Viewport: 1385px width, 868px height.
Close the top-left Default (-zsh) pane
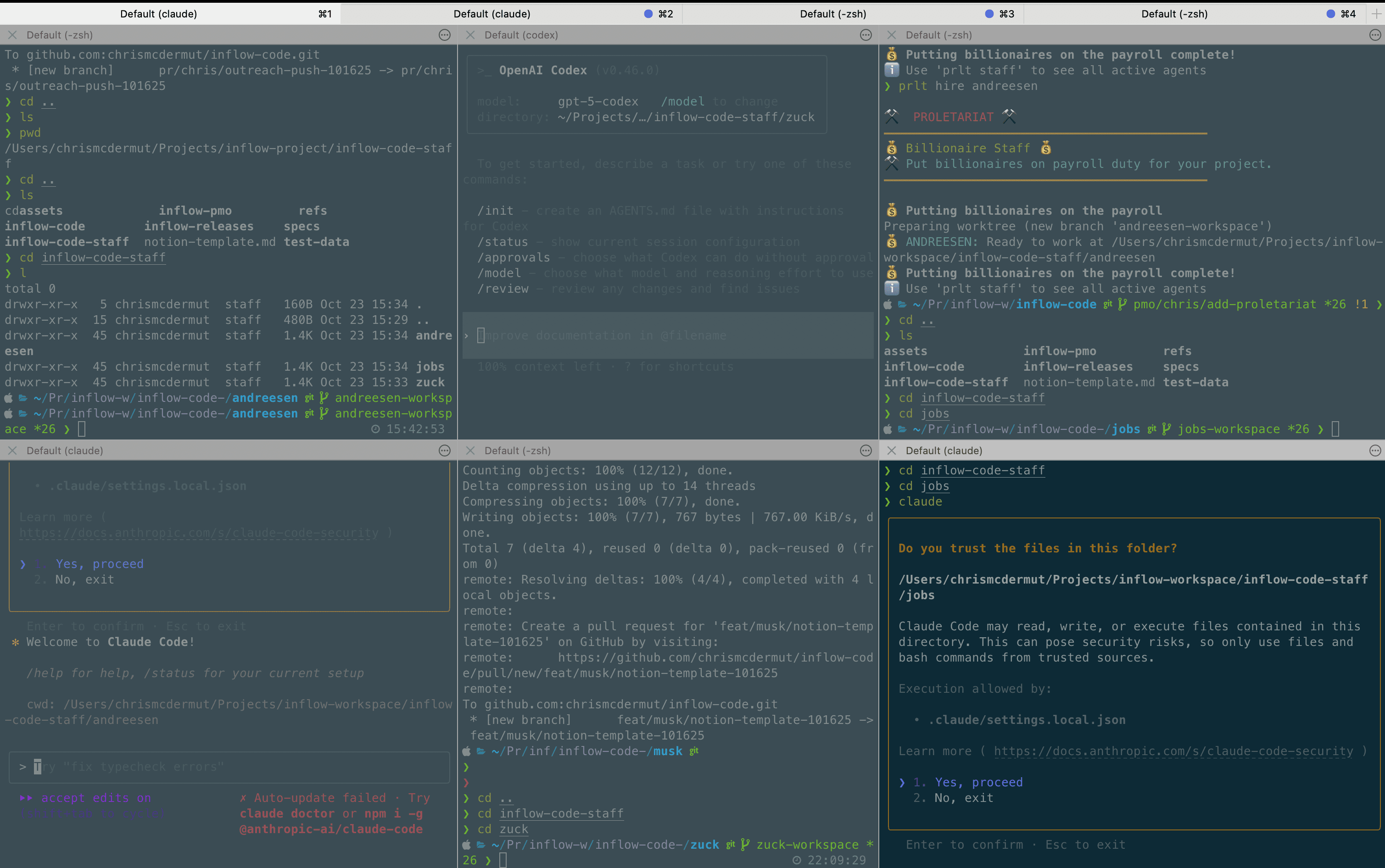pos(12,35)
